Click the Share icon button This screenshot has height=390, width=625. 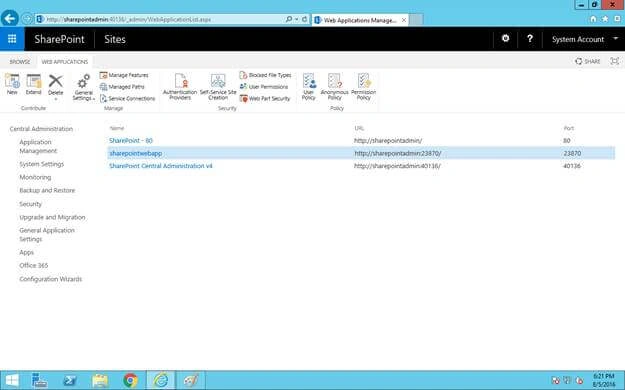point(588,61)
